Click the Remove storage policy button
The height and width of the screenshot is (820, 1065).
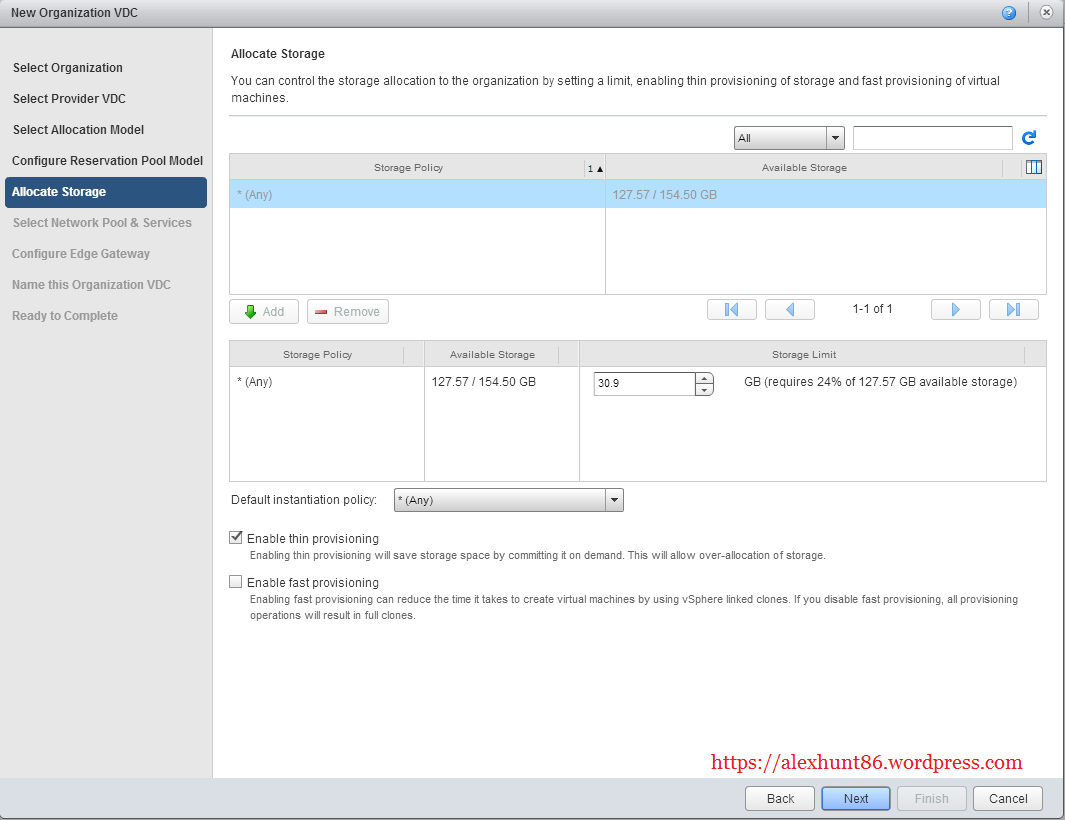347,312
